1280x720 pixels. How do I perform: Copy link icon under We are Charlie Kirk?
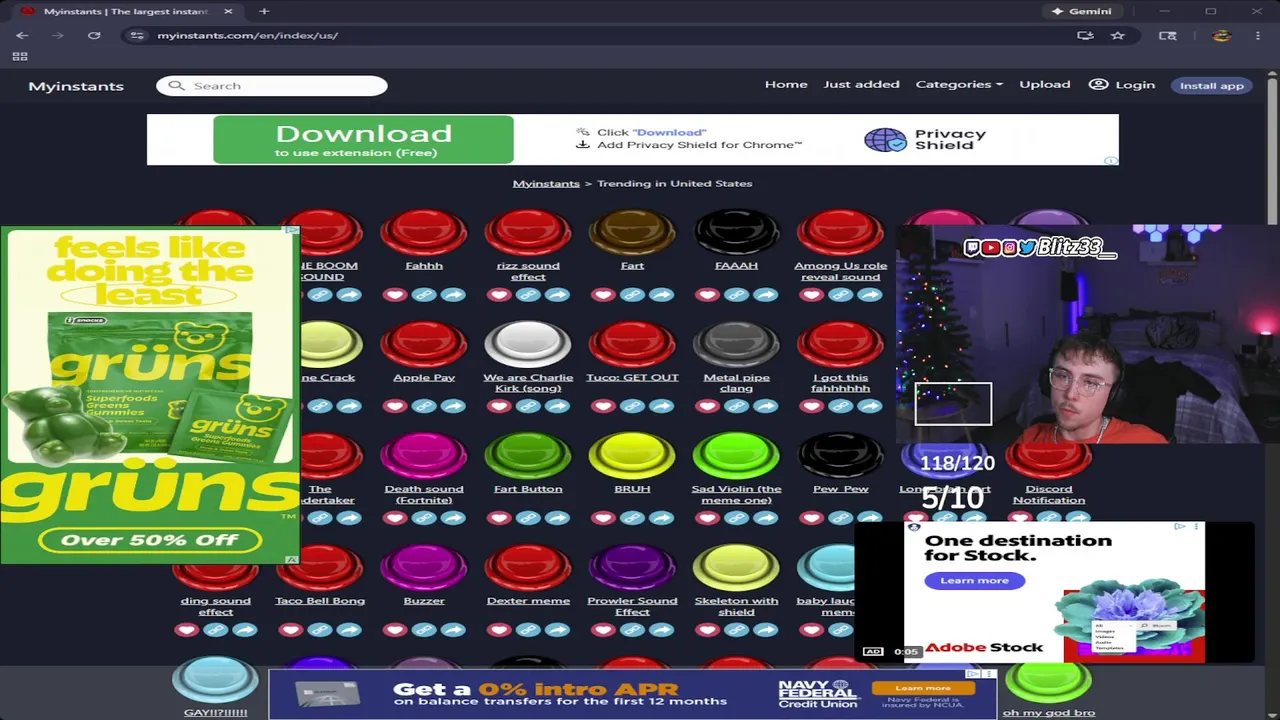tap(528, 406)
